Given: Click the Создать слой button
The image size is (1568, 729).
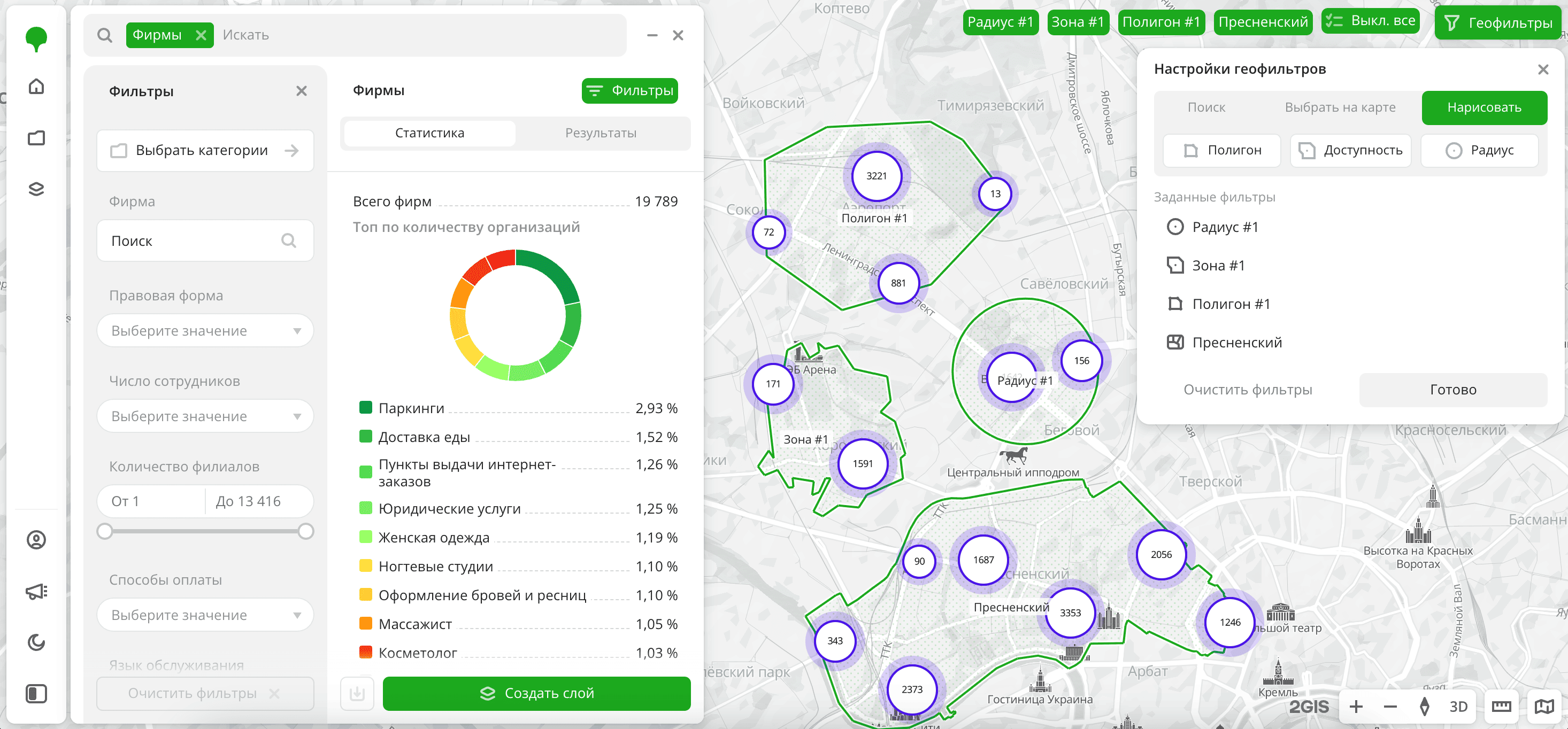Looking at the screenshot, I should point(536,693).
